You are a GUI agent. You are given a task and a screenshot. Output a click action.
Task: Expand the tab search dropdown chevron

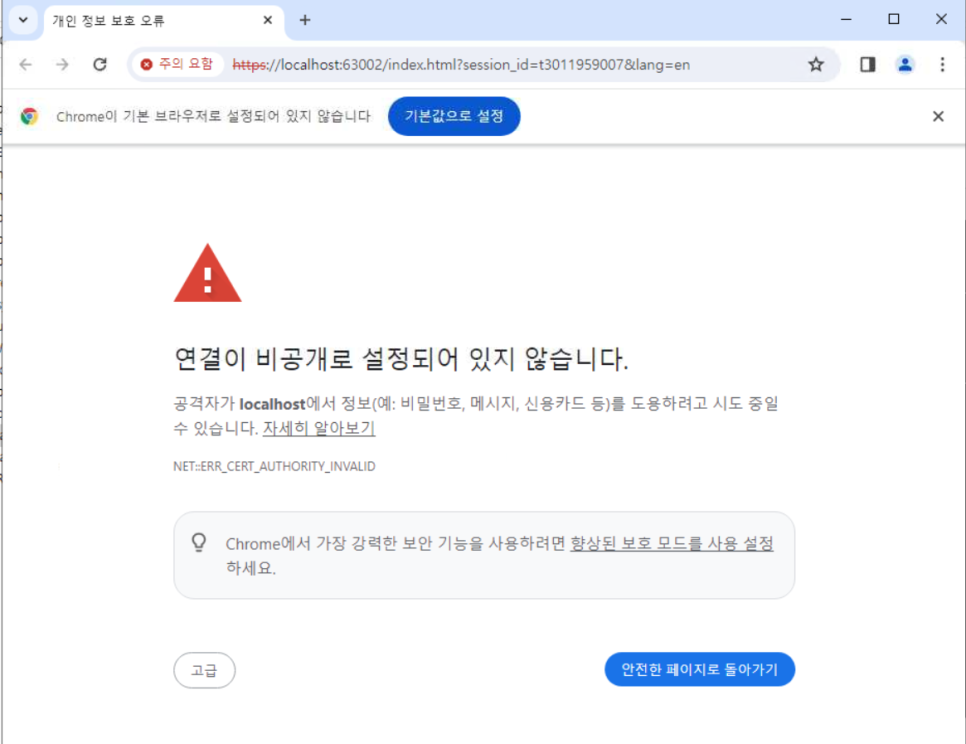(23, 20)
